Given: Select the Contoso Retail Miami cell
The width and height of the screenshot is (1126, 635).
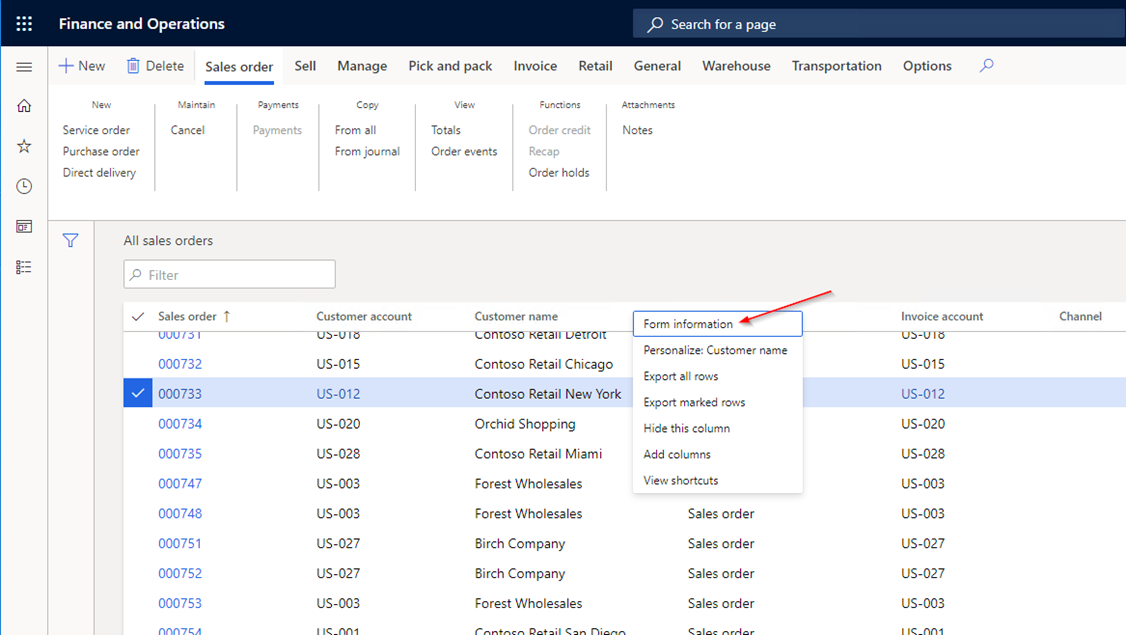Looking at the screenshot, I should 538,453.
